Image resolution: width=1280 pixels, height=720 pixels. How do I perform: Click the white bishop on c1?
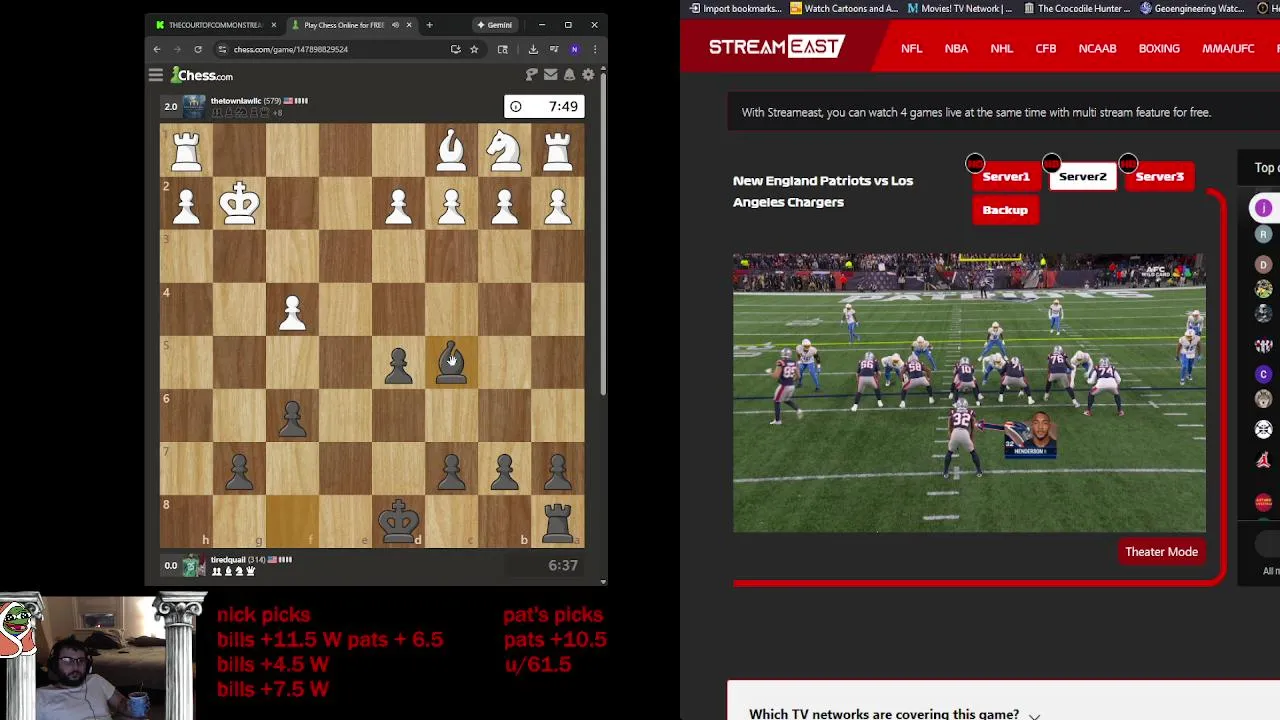point(452,150)
